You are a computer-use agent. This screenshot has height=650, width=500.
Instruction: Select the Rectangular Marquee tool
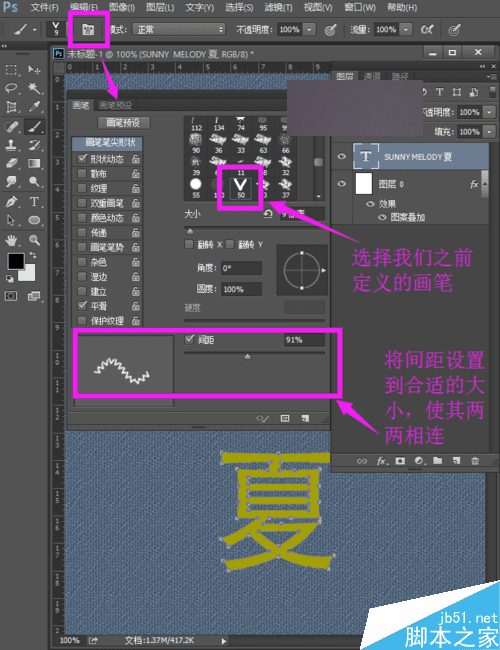(x=11, y=70)
